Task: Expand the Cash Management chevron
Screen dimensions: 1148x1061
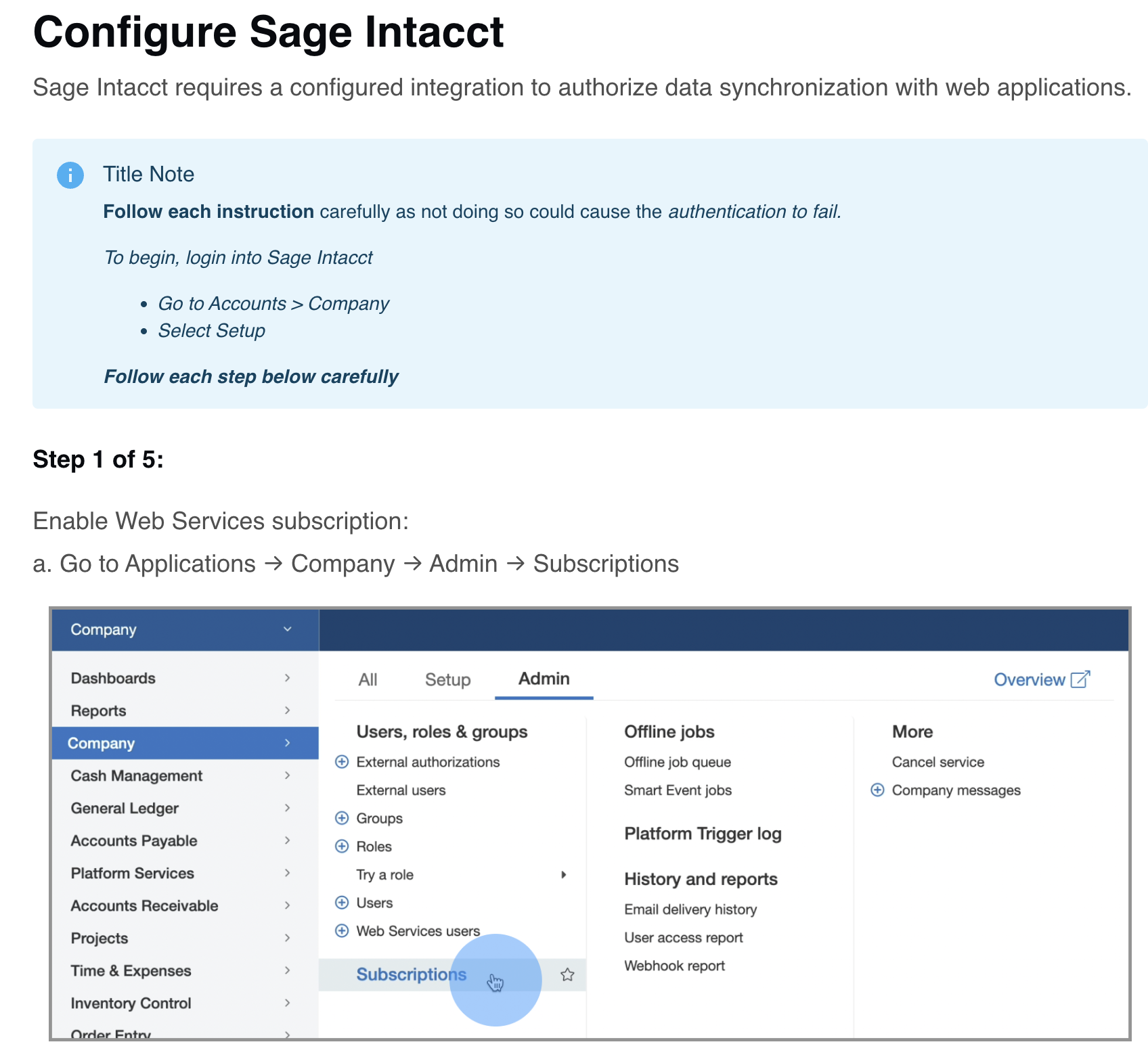Action: [x=287, y=775]
